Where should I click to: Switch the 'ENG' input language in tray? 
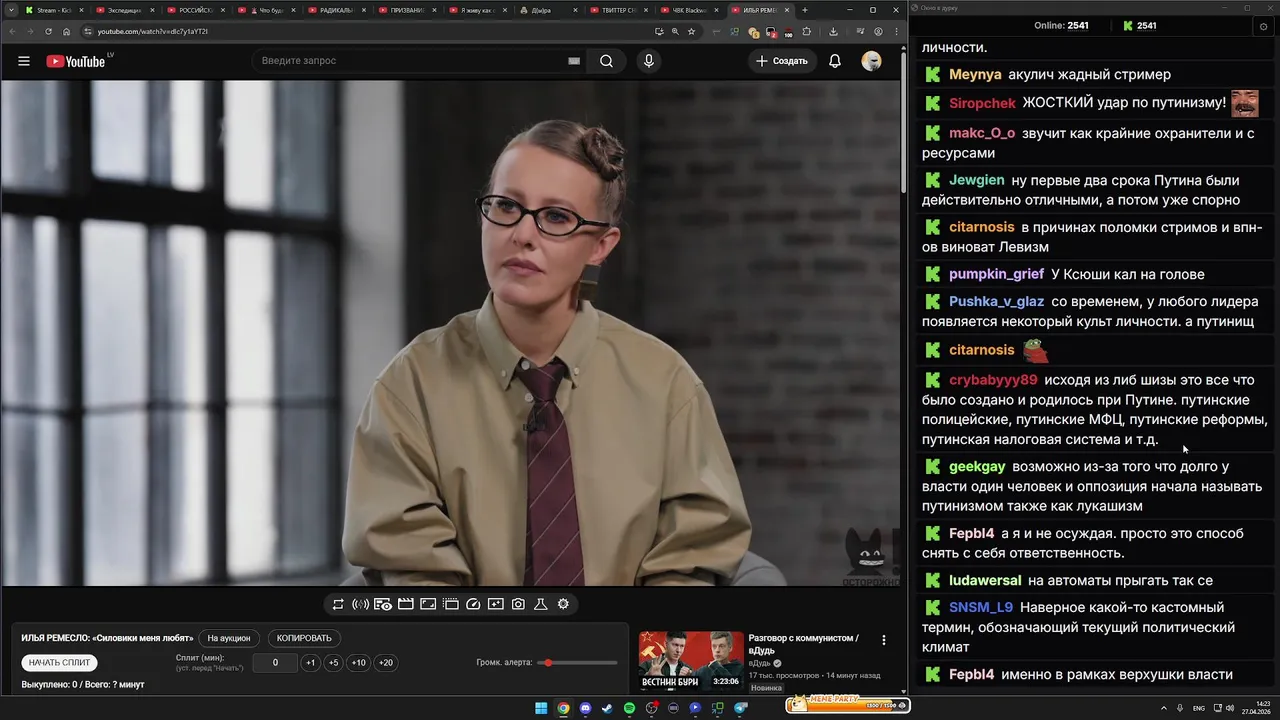1199,708
